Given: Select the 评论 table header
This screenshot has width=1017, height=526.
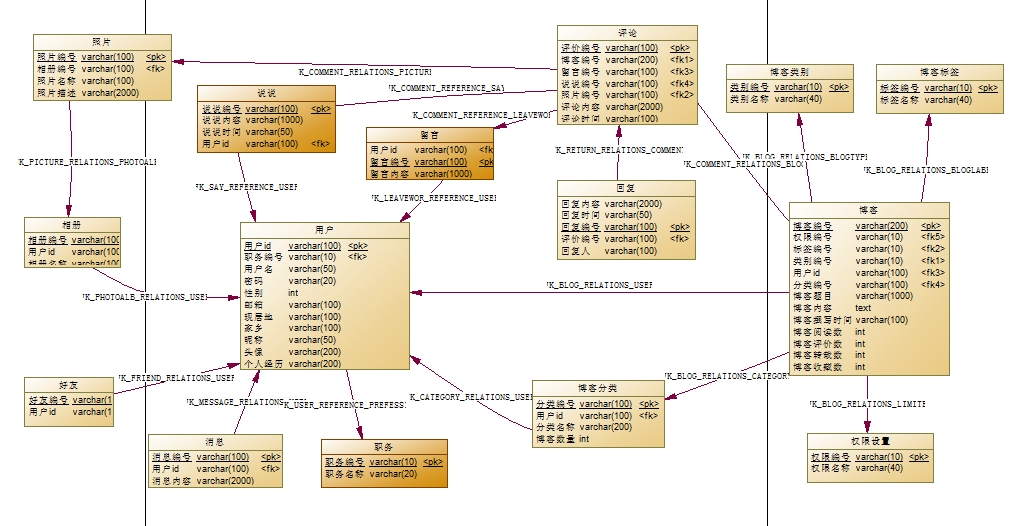Looking at the screenshot, I should (627, 33).
